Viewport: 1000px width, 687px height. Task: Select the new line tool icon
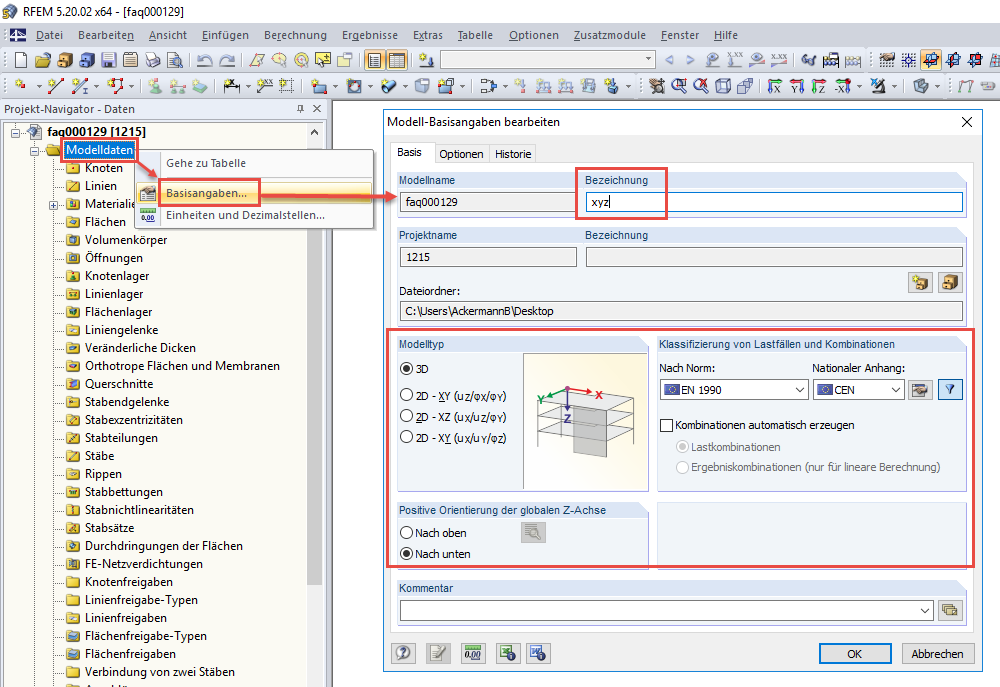56,85
